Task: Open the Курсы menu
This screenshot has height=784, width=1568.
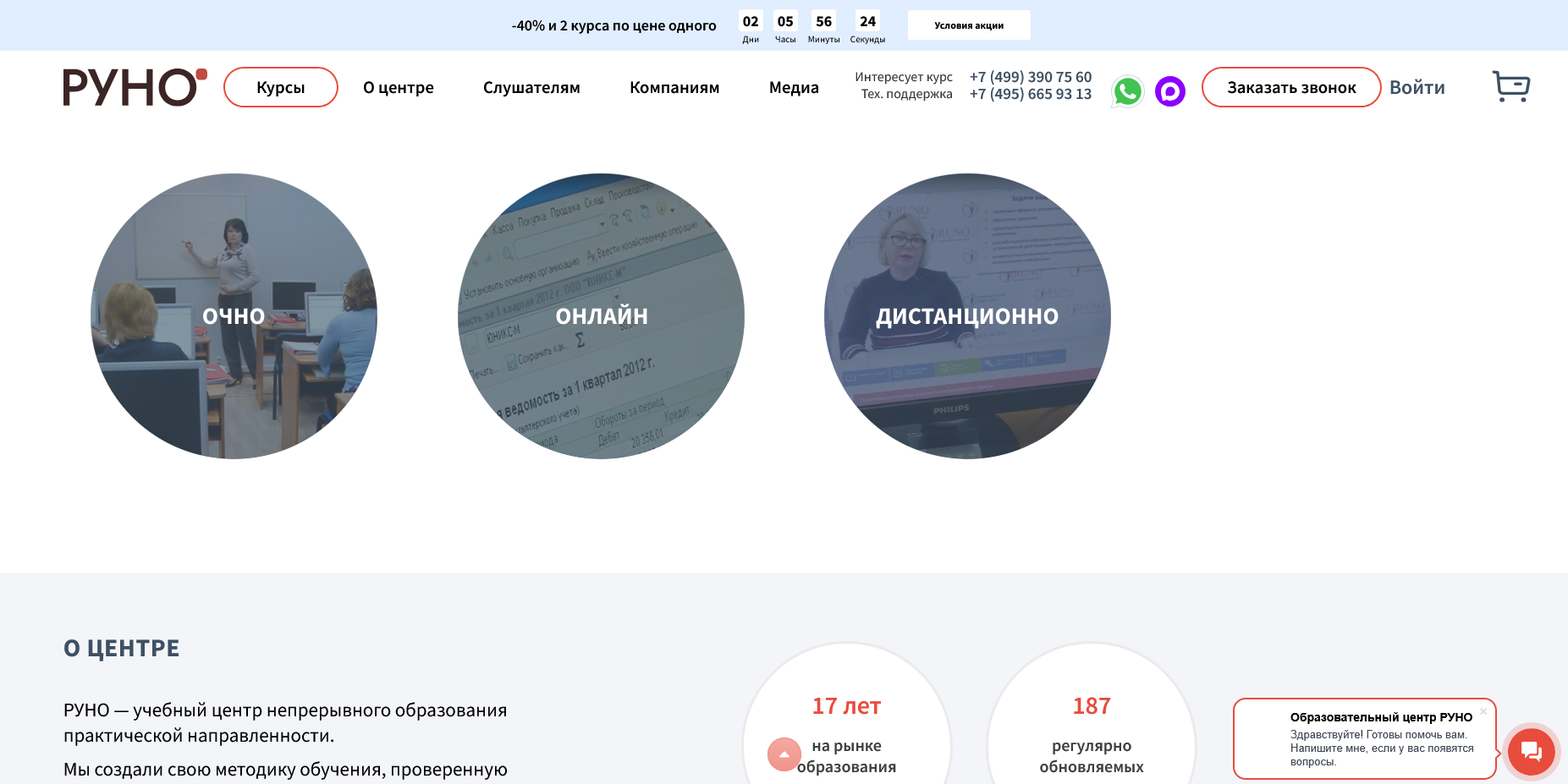Action: 281,87
